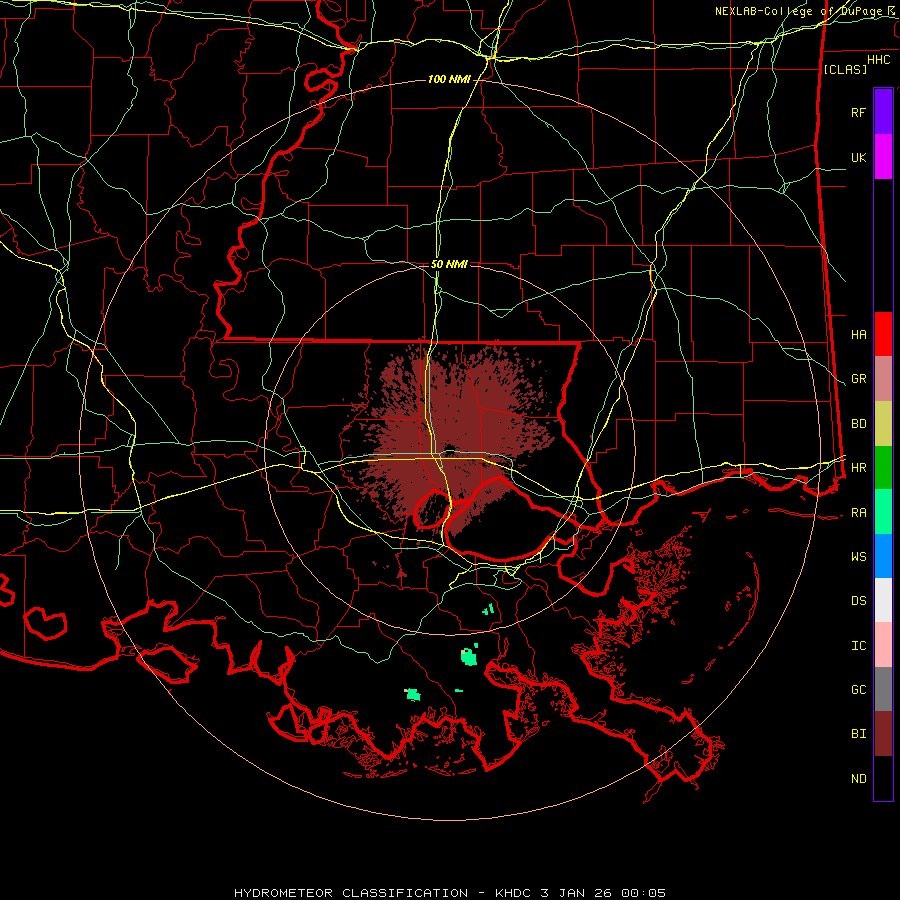Click the BD yellow legend swatch

pos(883,424)
